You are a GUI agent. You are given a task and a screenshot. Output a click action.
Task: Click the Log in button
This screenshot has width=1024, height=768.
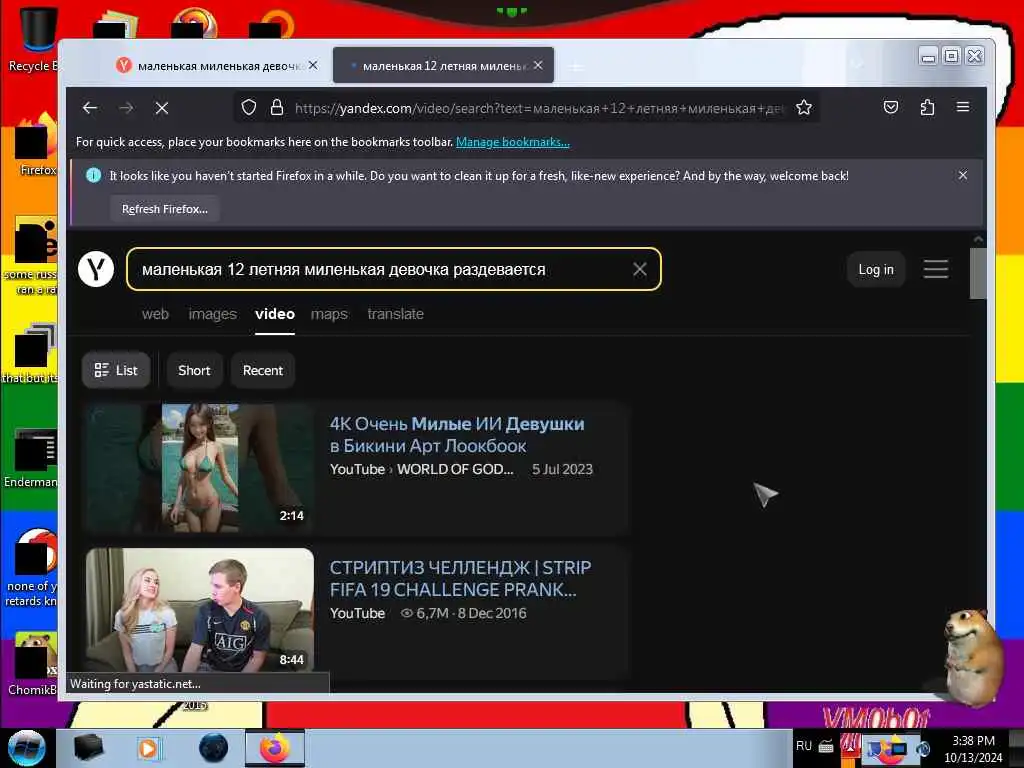[876, 269]
